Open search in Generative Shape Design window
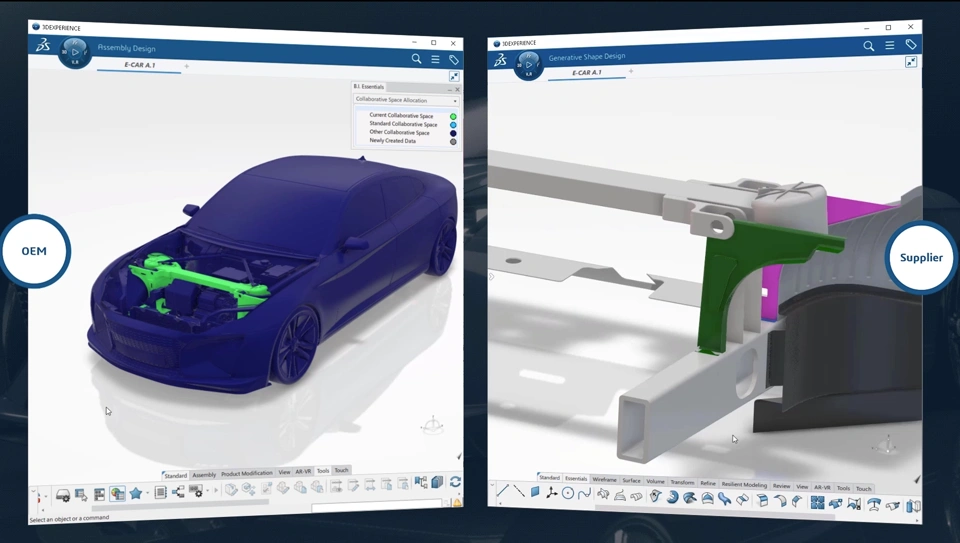 coord(868,46)
